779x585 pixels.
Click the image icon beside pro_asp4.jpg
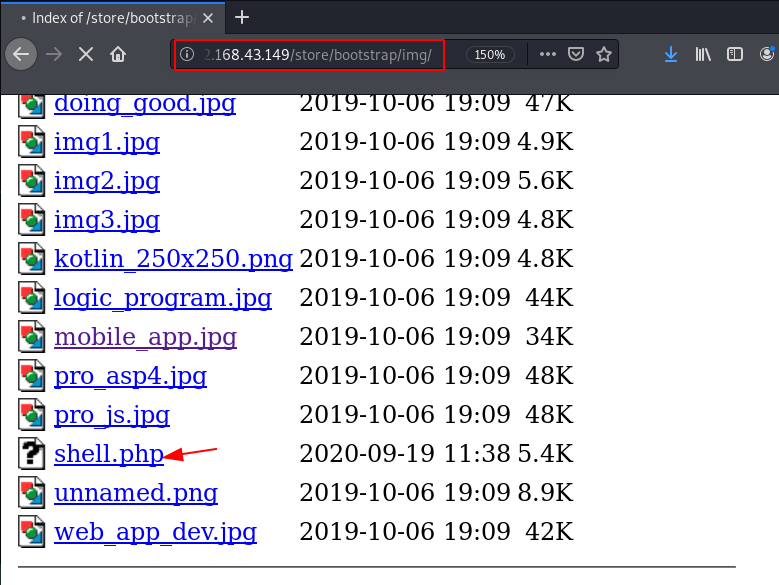32,375
